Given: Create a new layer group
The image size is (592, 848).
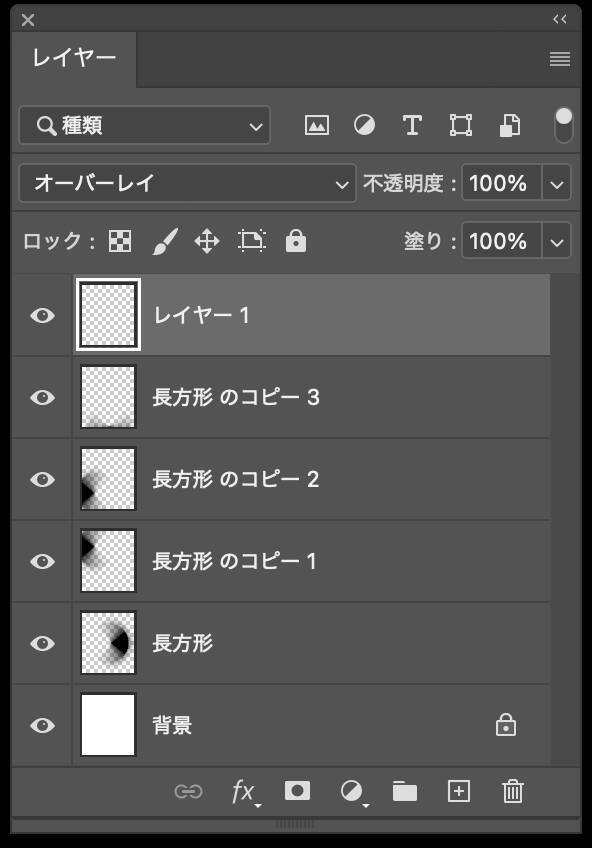Looking at the screenshot, I should pyautogui.click(x=404, y=791).
